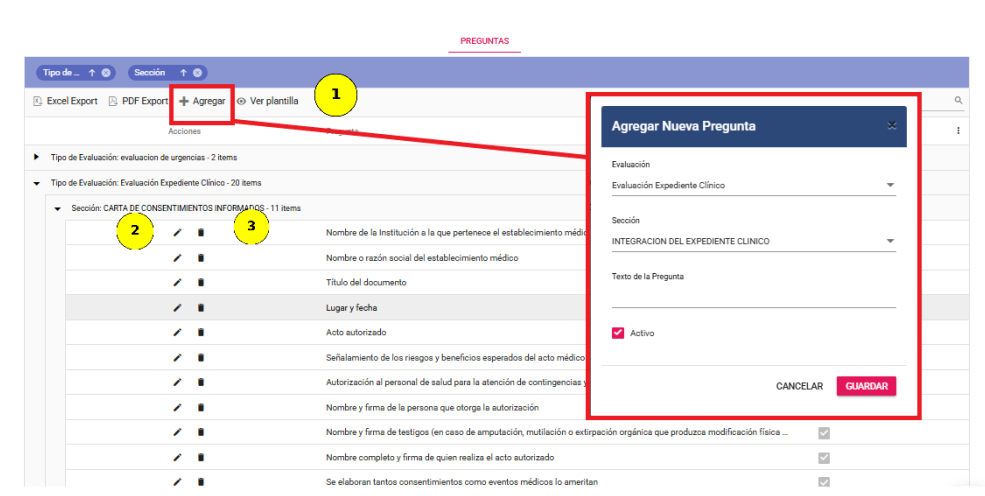Click the Acciones column header
Image resolution: width=985 pixels, height=496 pixels.
(184, 131)
